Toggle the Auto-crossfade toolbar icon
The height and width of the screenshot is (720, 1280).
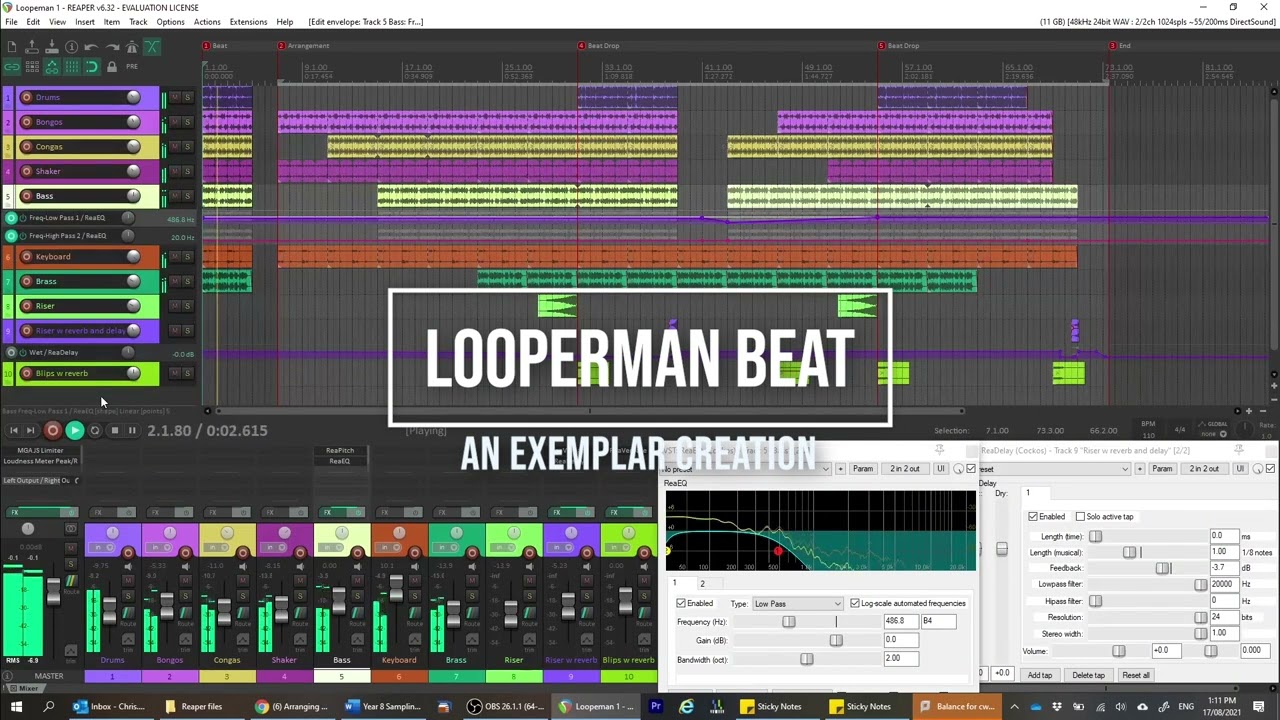pyautogui.click(x=152, y=47)
